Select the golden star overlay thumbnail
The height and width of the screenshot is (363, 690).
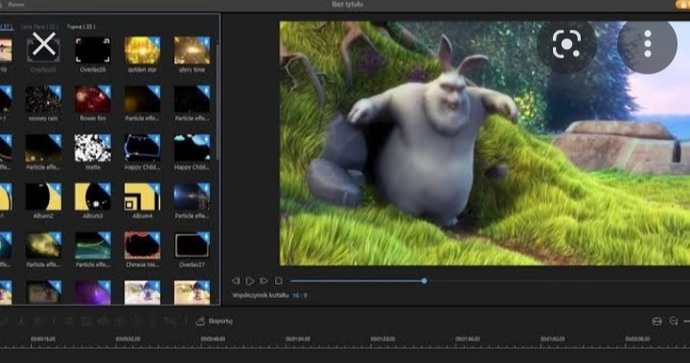142,50
